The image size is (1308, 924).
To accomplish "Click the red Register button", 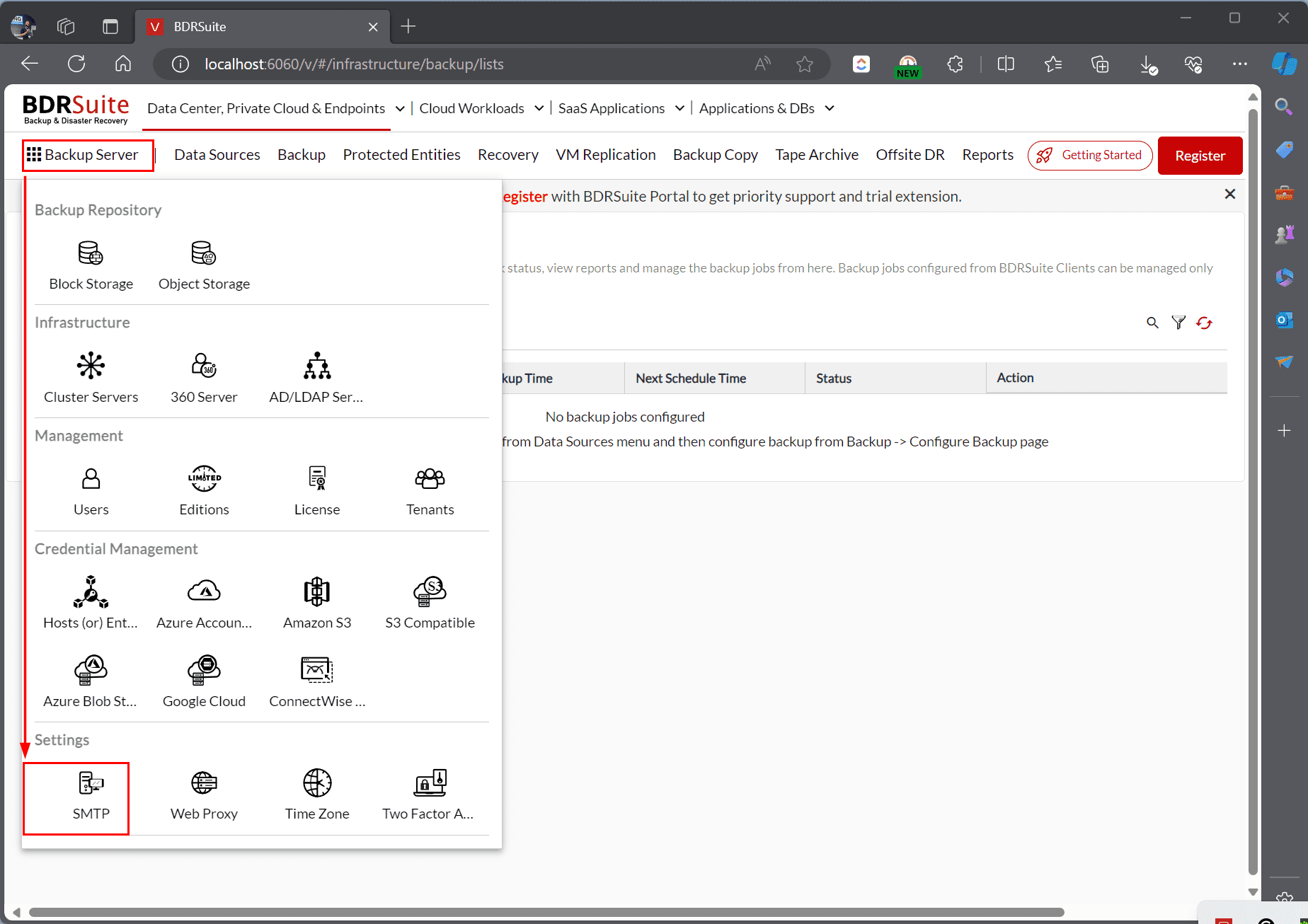I will (x=1200, y=156).
